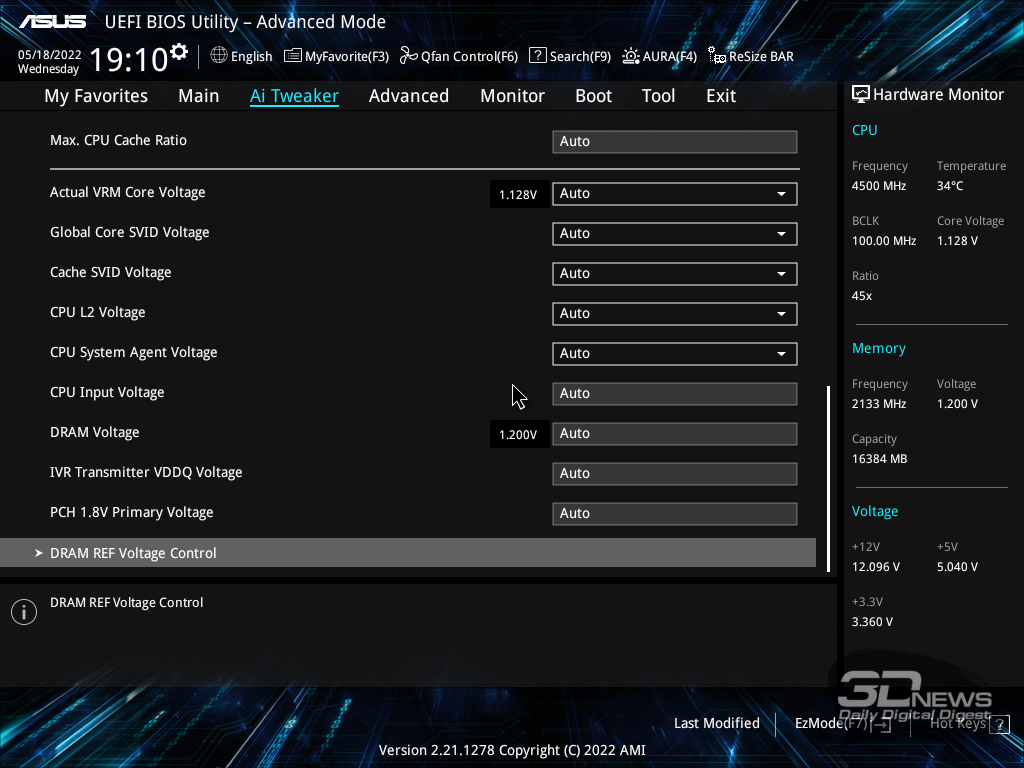Click the 1.200V DRAM voltage readout
The width and height of the screenshot is (1024, 768).
coord(518,434)
